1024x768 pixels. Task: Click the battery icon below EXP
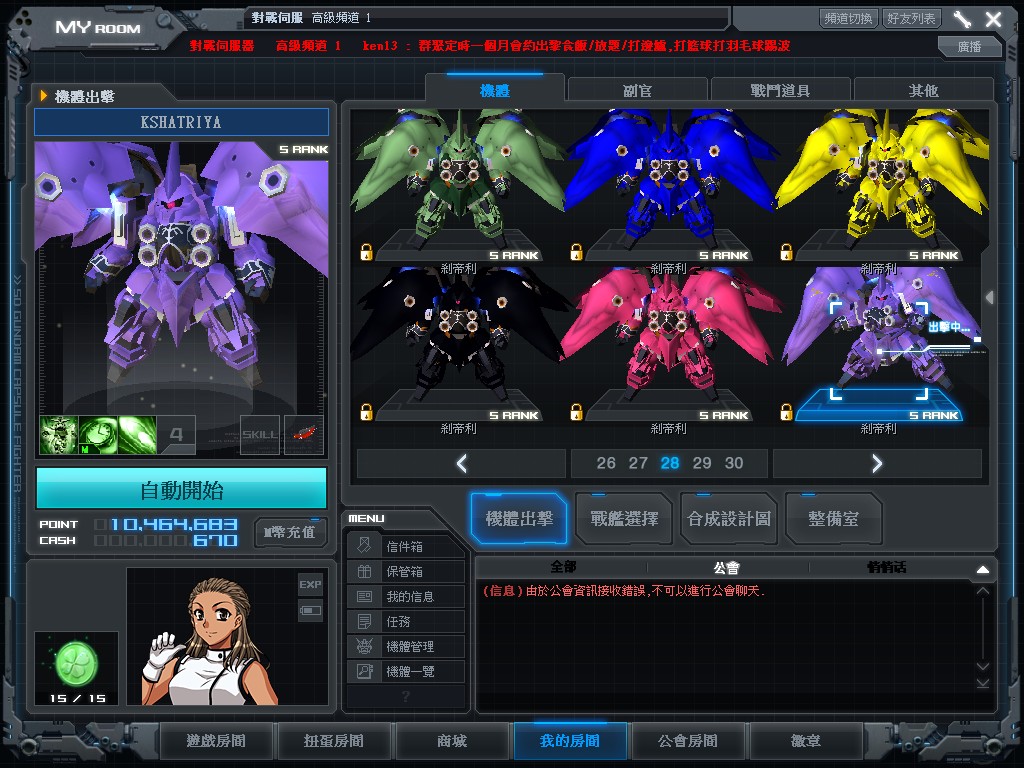click(x=310, y=611)
